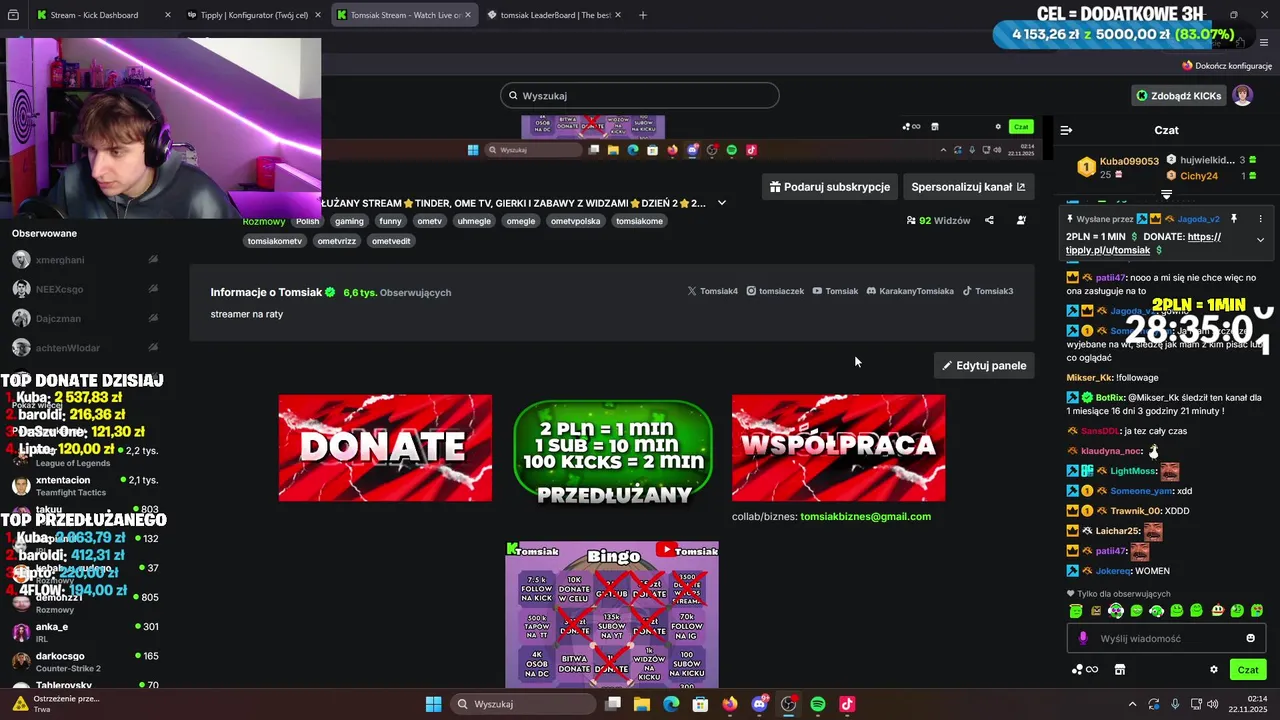Select the ometvedit tag

[391, 241]
